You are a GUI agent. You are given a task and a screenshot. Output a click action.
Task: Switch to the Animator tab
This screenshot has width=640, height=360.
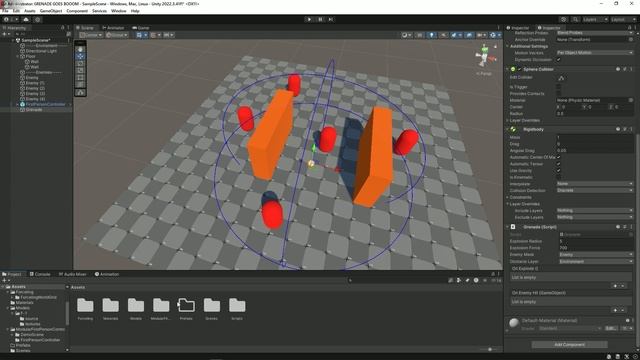tap(113, 28)
